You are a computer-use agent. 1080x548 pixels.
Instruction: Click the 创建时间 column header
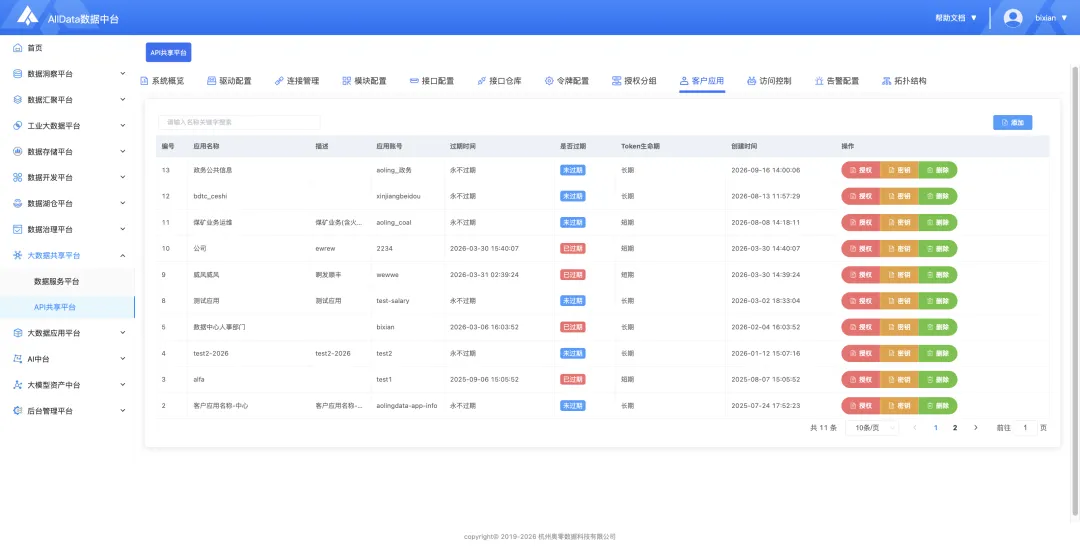745,147
